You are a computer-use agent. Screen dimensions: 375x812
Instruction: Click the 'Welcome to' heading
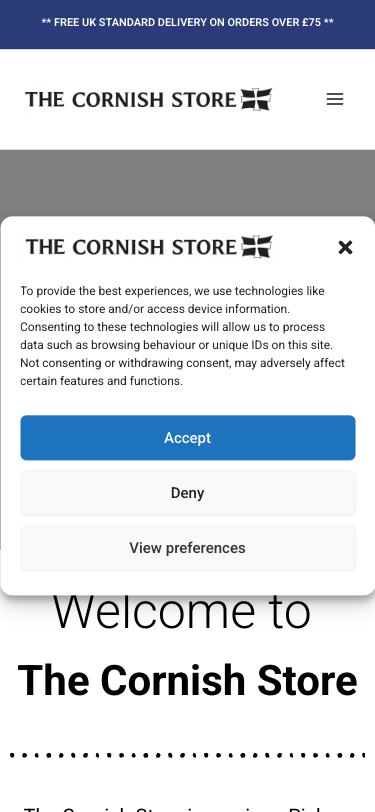(x=182, y=612)
